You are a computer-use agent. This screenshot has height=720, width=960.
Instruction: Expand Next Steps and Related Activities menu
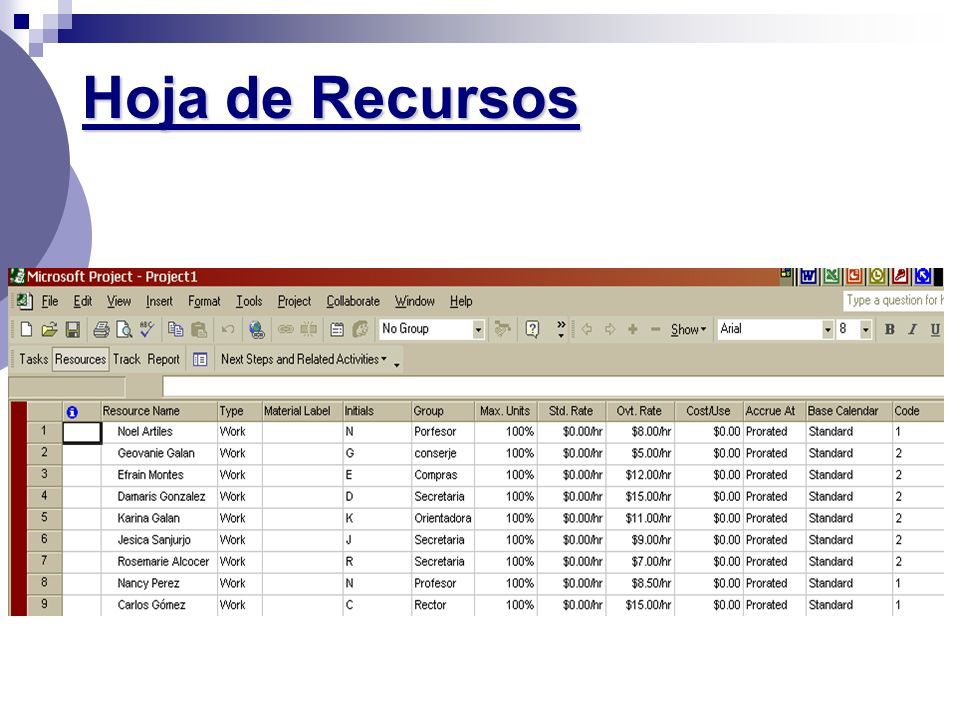[x=304, y=359]
